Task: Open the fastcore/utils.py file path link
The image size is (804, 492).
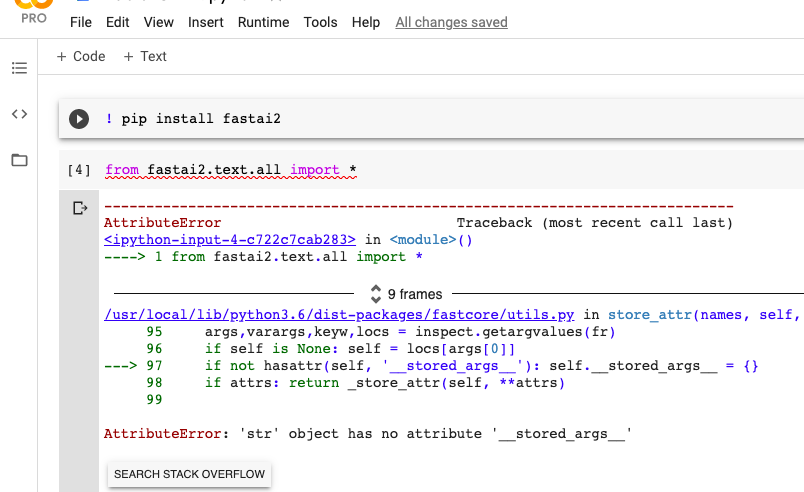Action: [339, 315]
